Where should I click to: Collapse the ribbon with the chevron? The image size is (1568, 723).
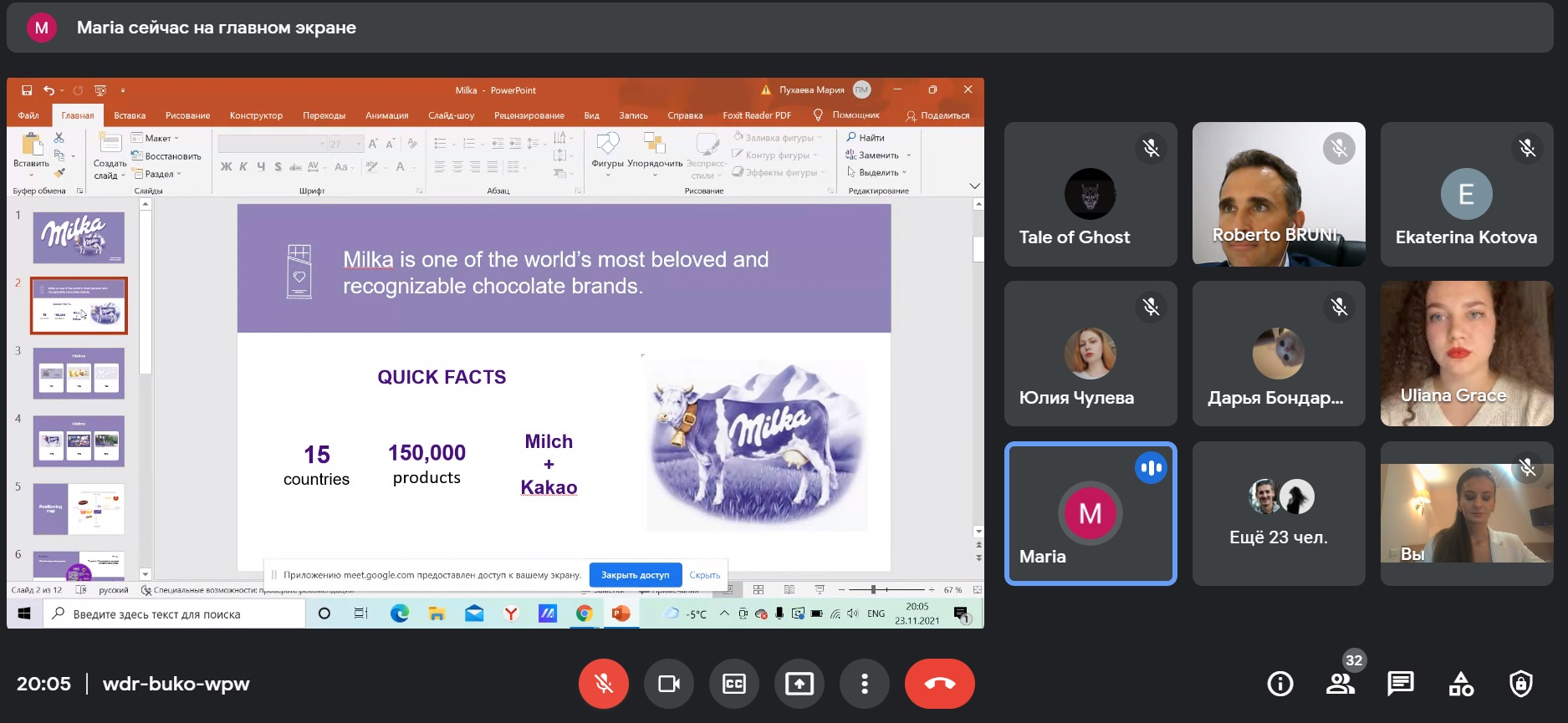point(974,186)
